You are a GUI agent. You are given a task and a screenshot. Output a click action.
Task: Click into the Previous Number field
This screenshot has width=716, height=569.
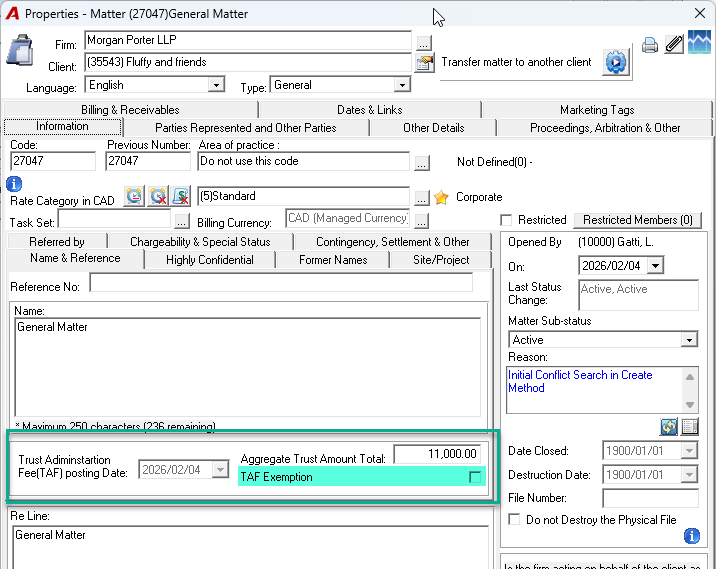(x=148, y=161)
